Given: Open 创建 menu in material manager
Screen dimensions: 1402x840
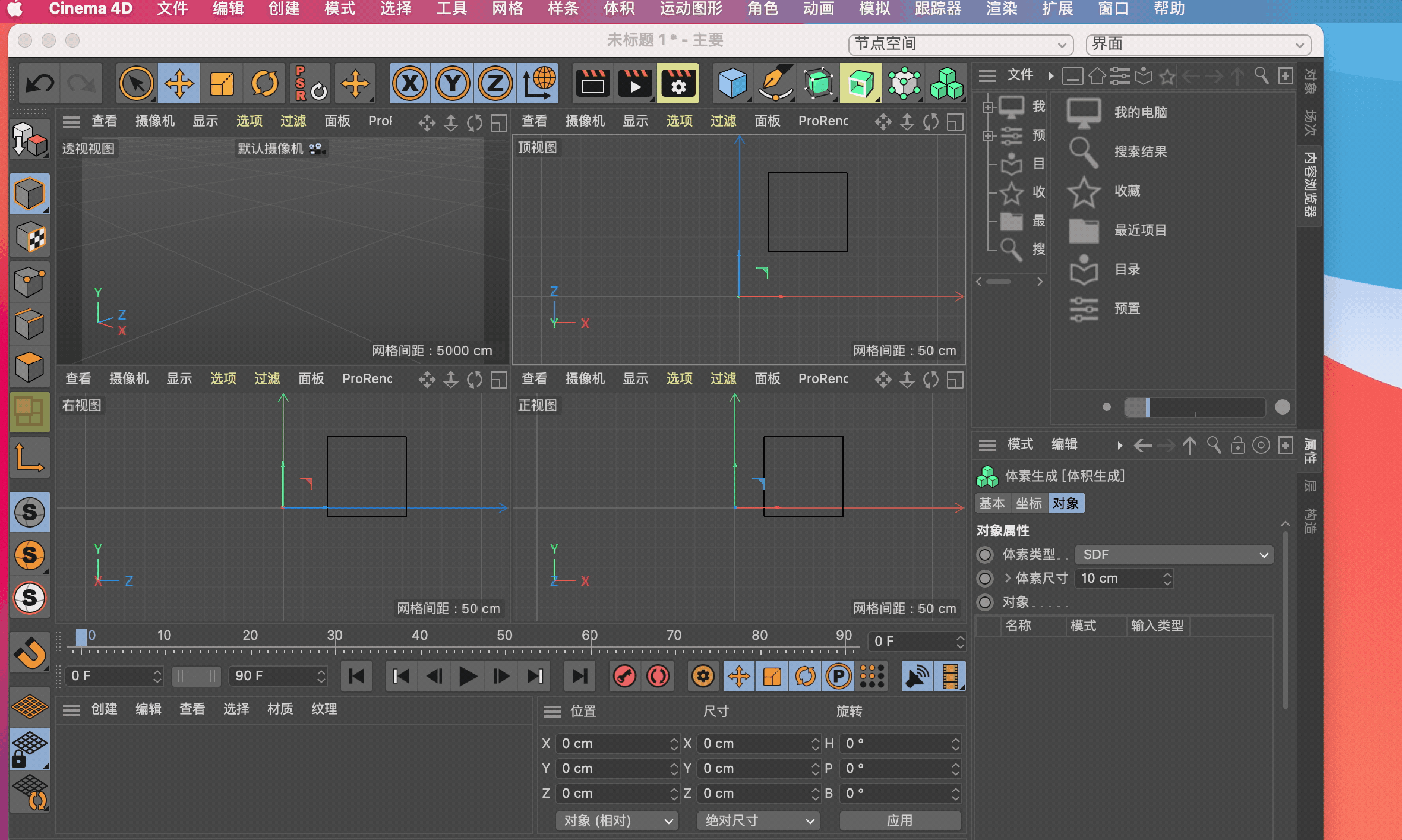Looking at the screenshot, I should click(x=105, y=709).
